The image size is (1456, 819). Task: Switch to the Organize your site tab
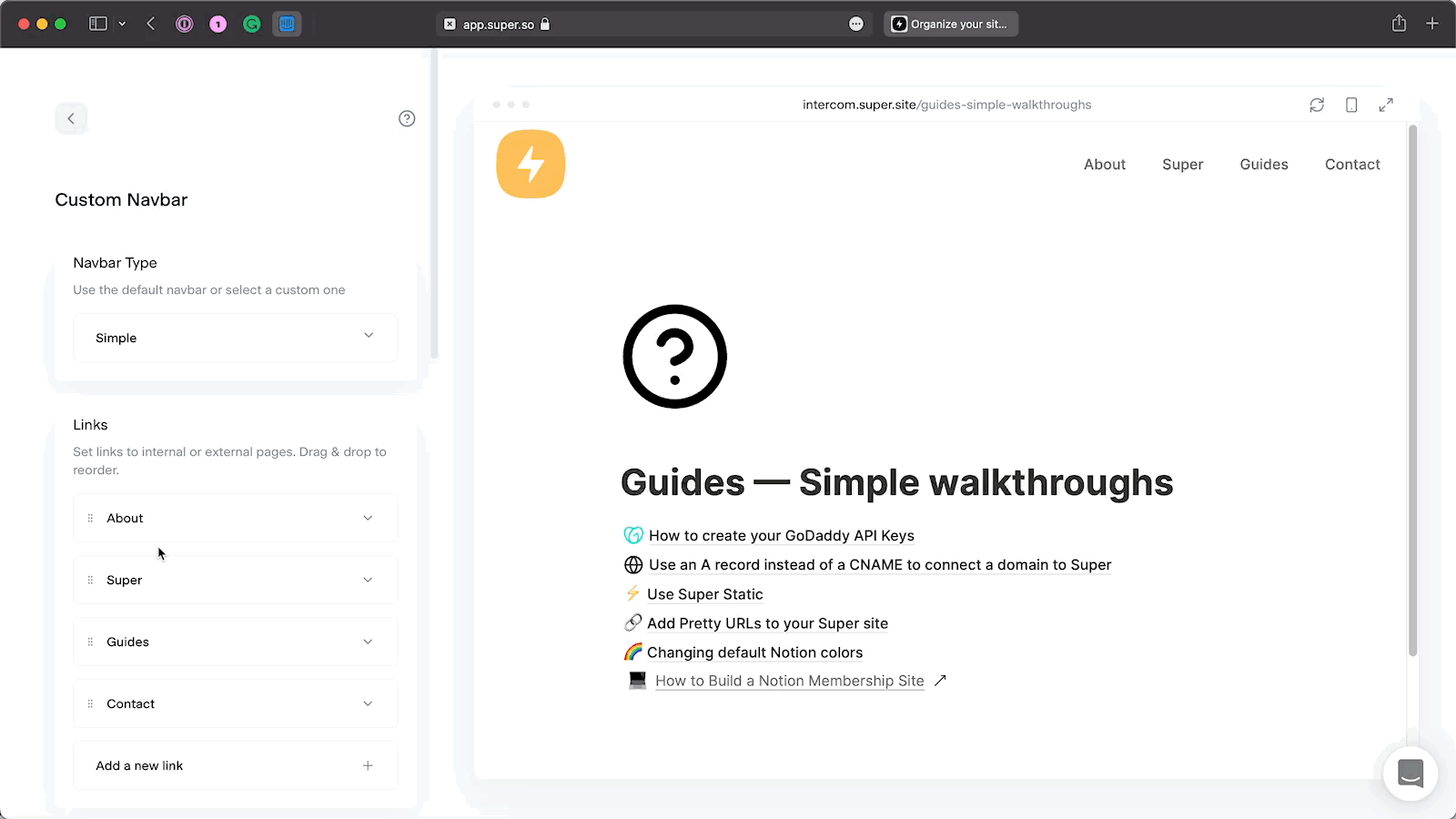click(951, 25)
